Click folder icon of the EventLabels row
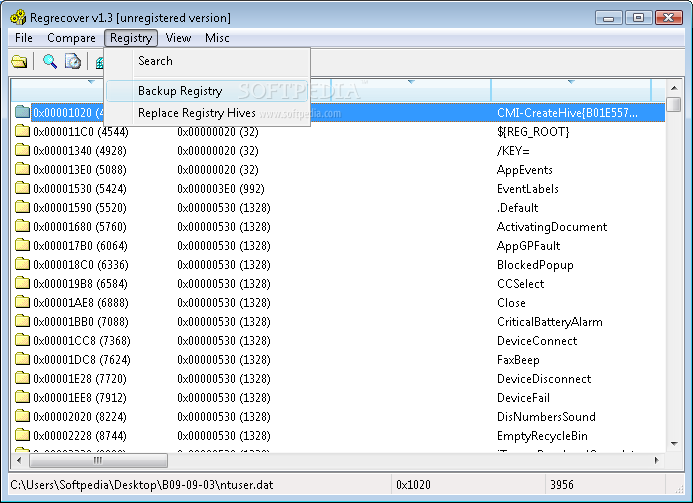 22,188
